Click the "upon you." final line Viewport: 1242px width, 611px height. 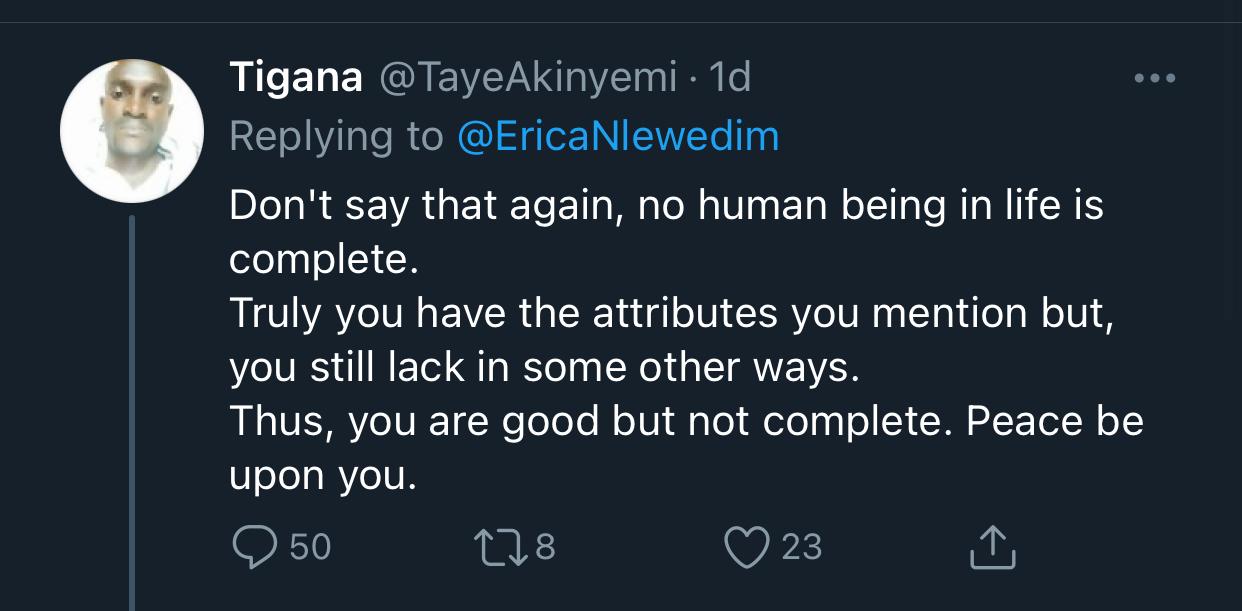[322, 475]
